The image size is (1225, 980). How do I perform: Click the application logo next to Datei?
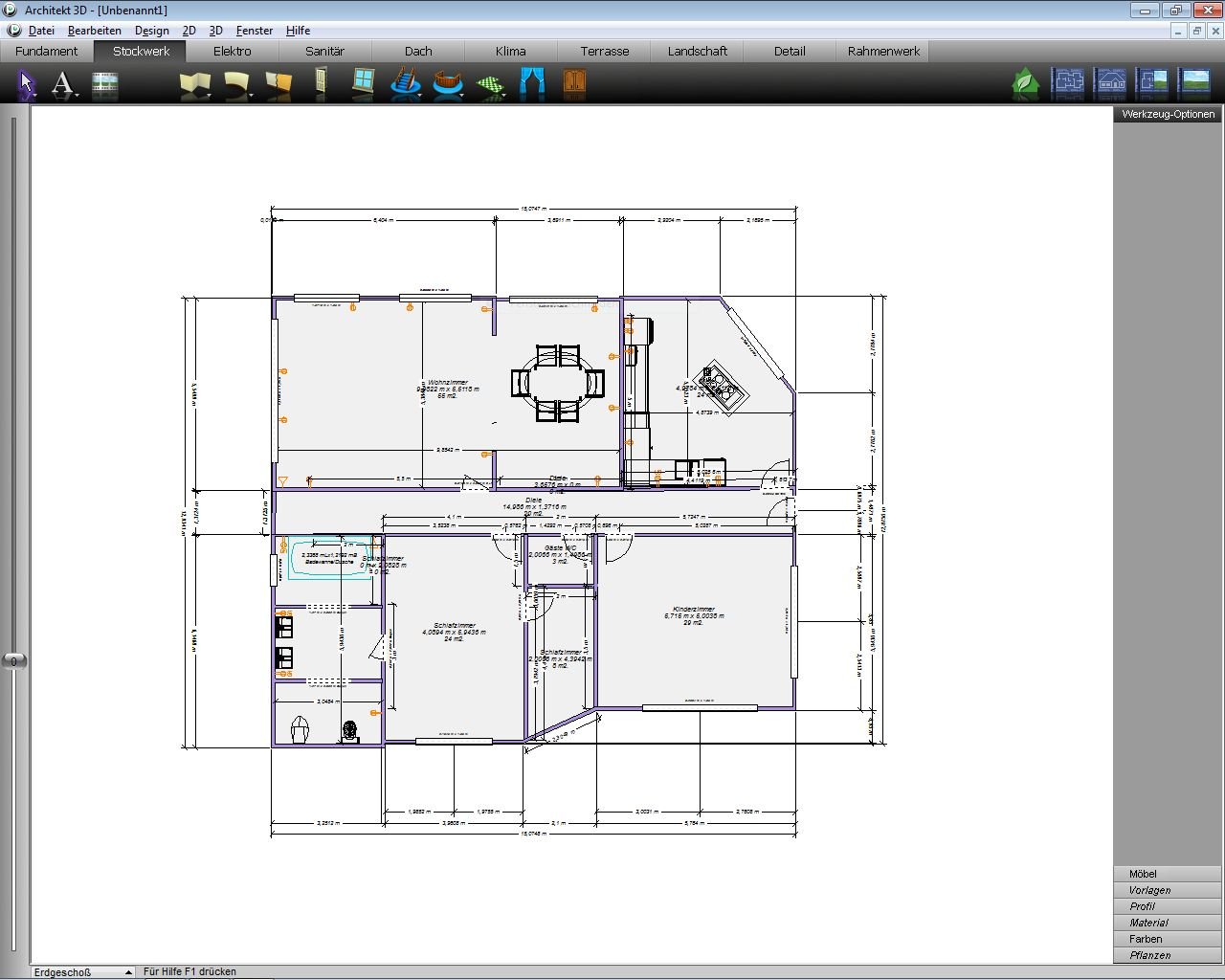(x=13, y=31)
